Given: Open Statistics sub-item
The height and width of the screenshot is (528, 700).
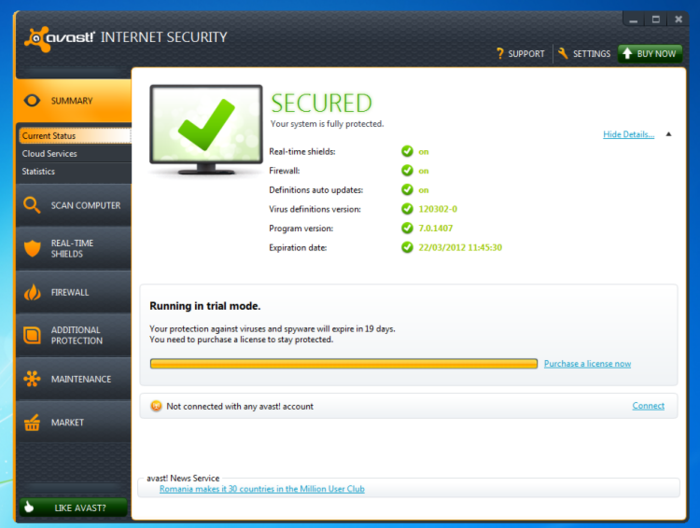Looking at the screenshot, I should [x=38, y=171].
